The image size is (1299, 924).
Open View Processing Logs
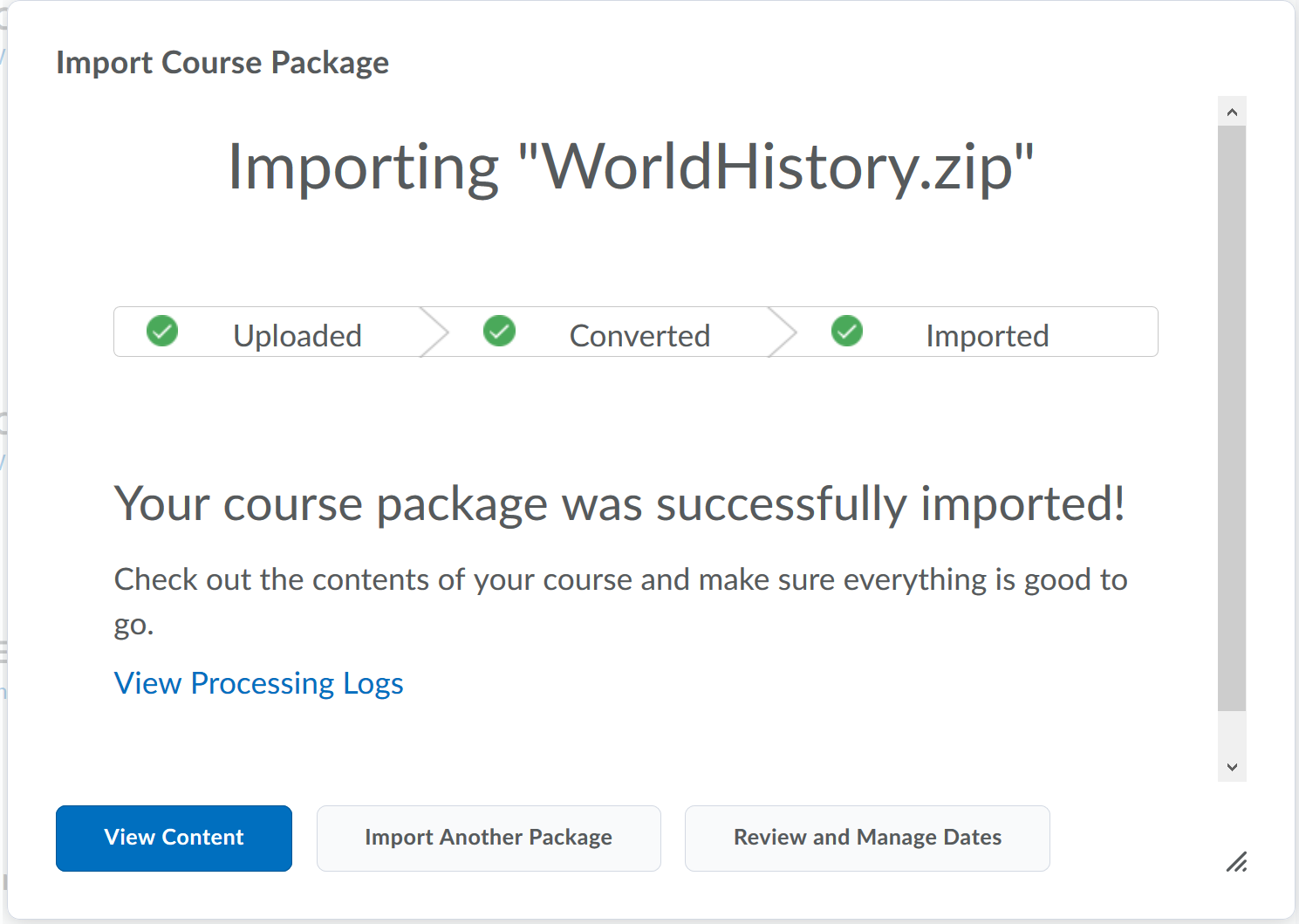point(258,683)
